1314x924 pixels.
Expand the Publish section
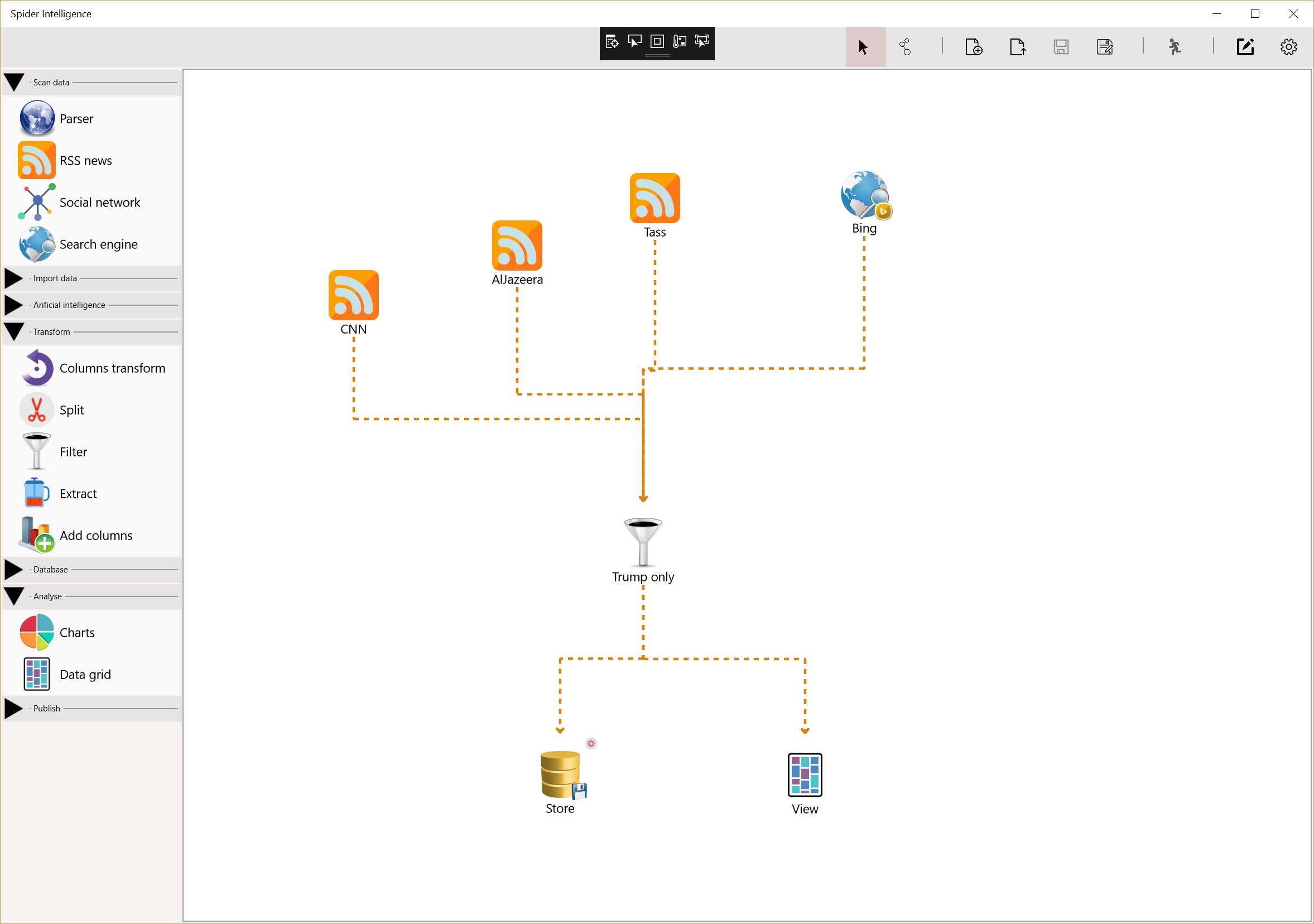tap(15, 708)
